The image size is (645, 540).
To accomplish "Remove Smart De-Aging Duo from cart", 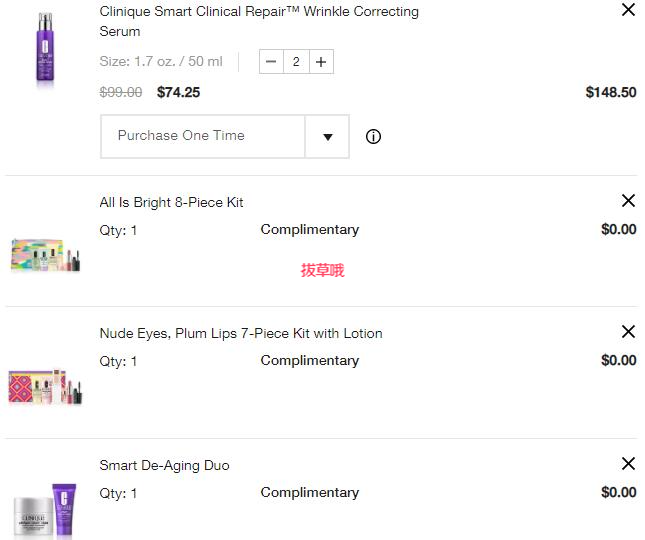I will [628, 464].
